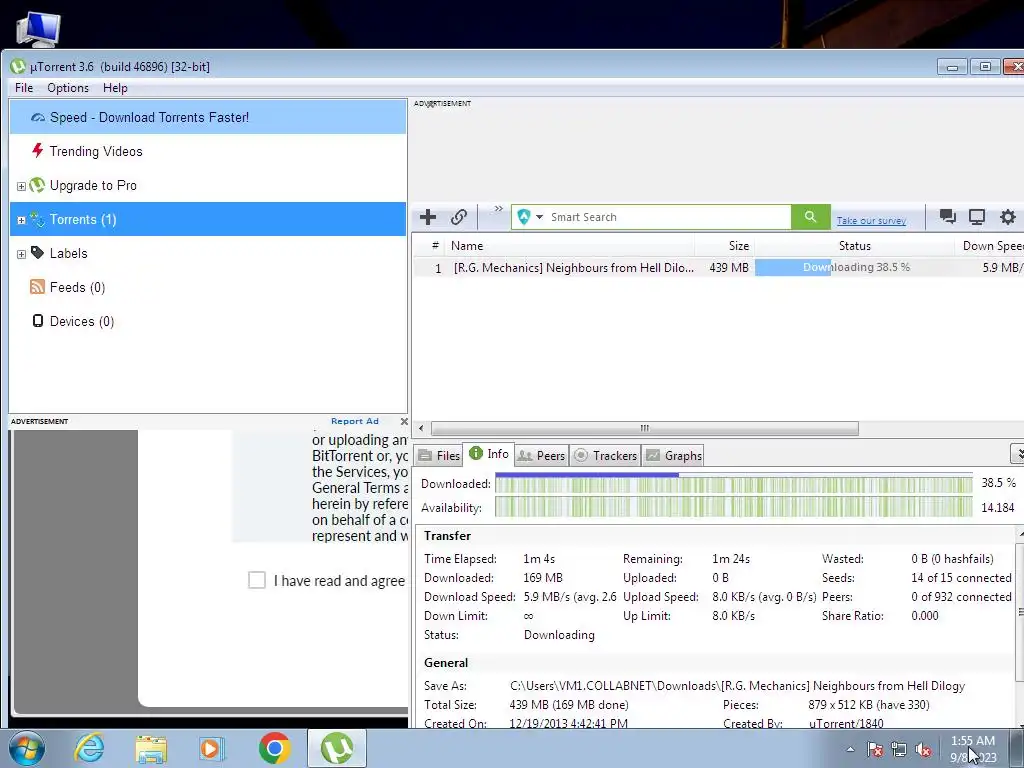Open the search provider shield icon
This screenshot has height=768, width=1024.
coord(524,217)
